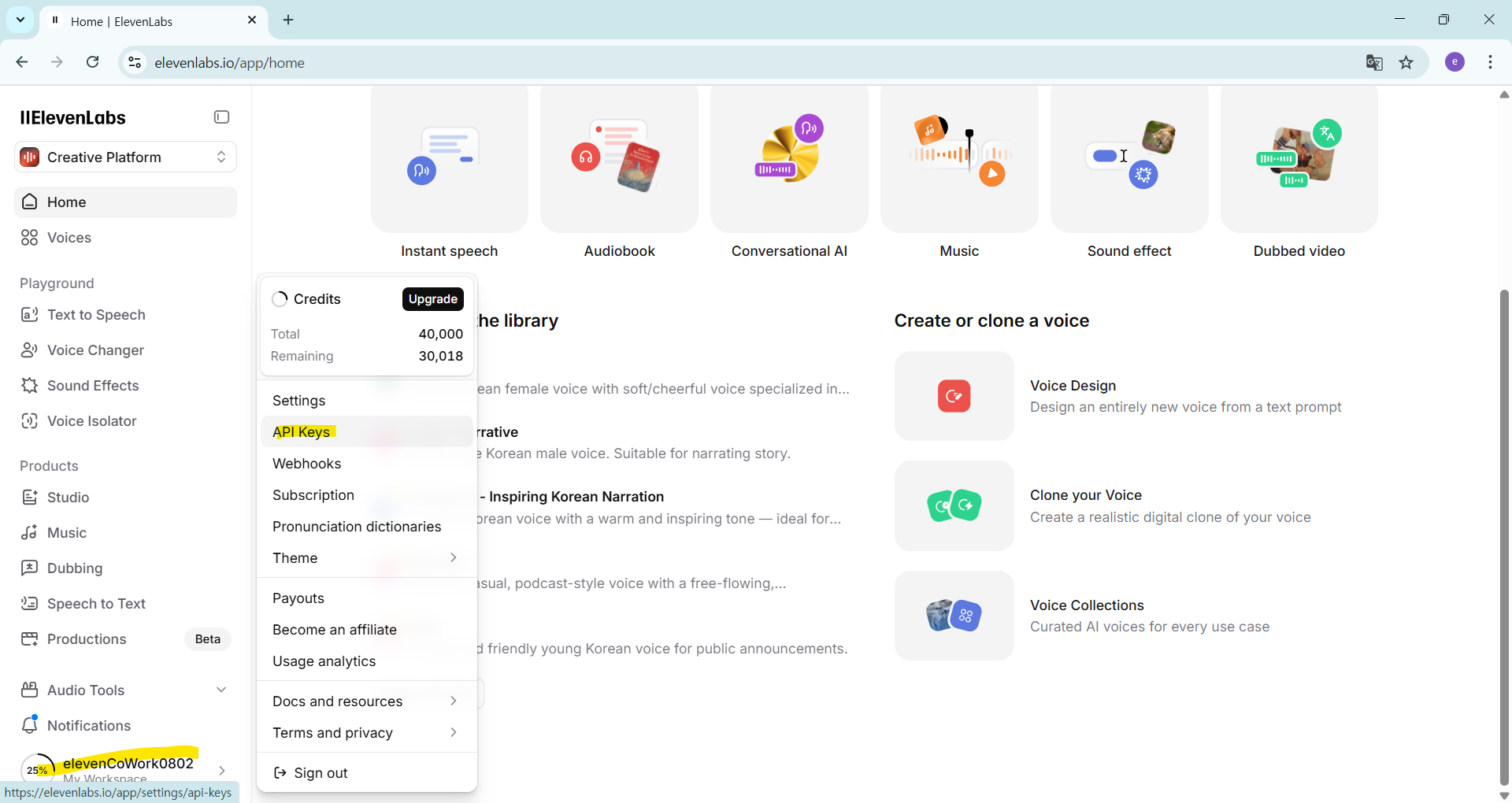Click the Inspiring Korean Narration voice title
This screenshot has height=803, width=1512.
tap(572, 497)
